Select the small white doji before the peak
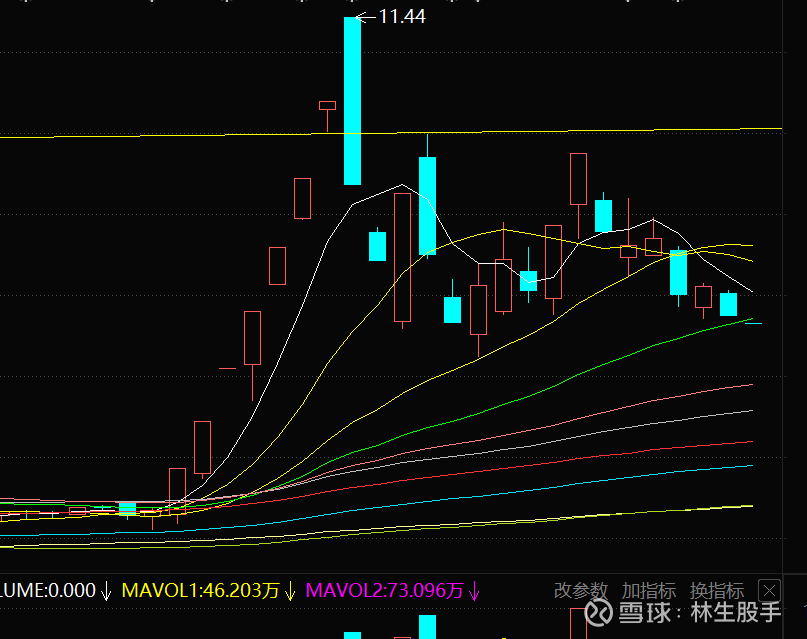This screenshot has width=807, height=639. (x=327, y=105)
